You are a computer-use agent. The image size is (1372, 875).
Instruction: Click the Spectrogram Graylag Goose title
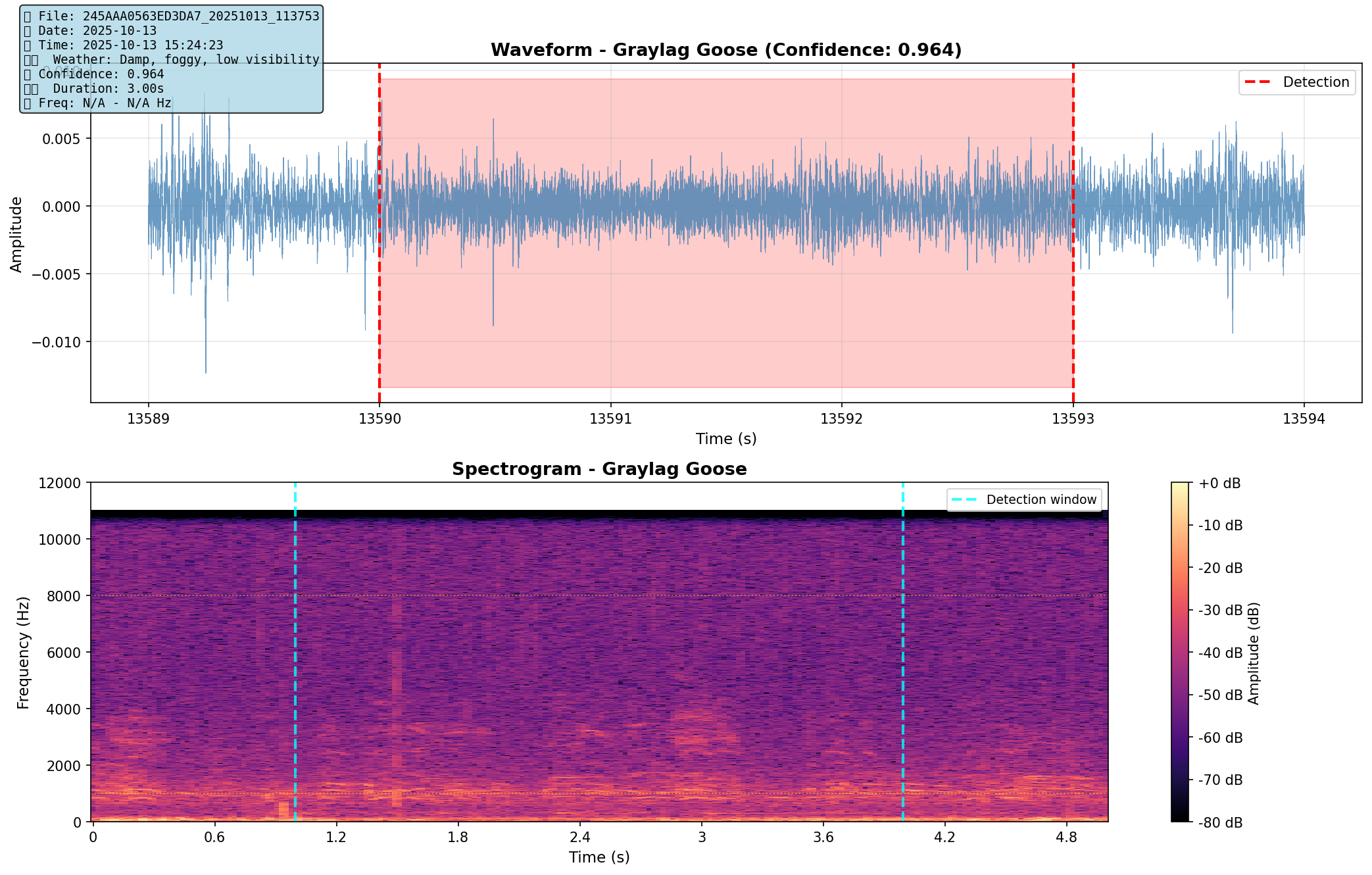click(x=599, y=469)
